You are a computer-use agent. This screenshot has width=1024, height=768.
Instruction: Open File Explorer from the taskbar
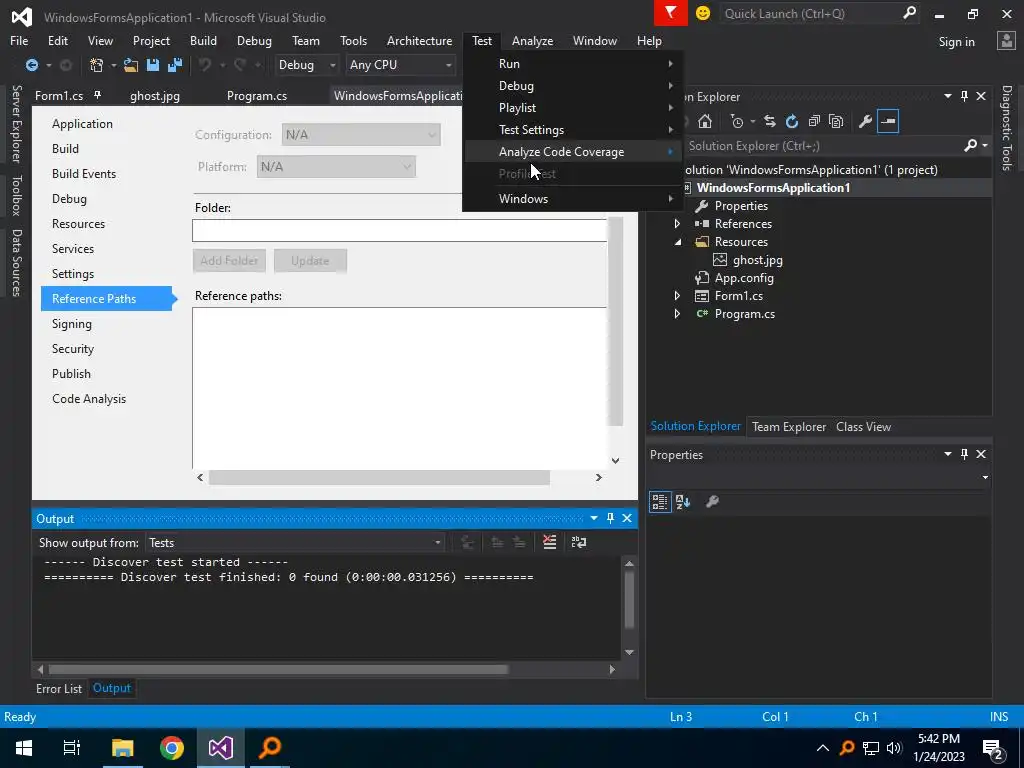point(123,748)
